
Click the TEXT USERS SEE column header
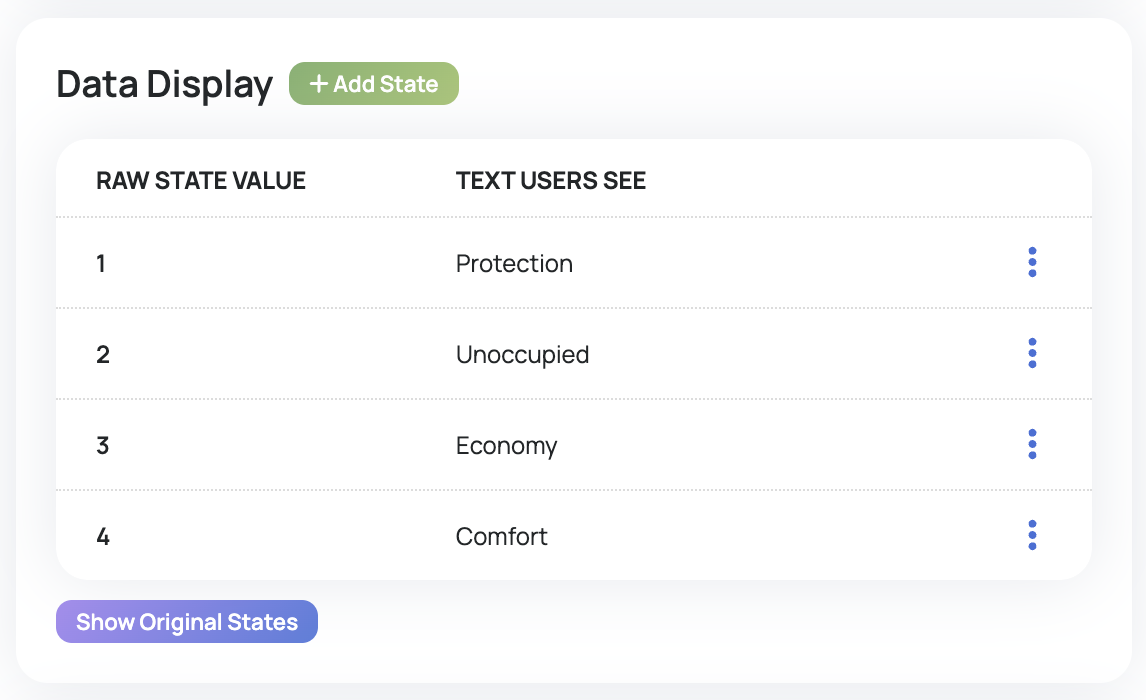551,181
